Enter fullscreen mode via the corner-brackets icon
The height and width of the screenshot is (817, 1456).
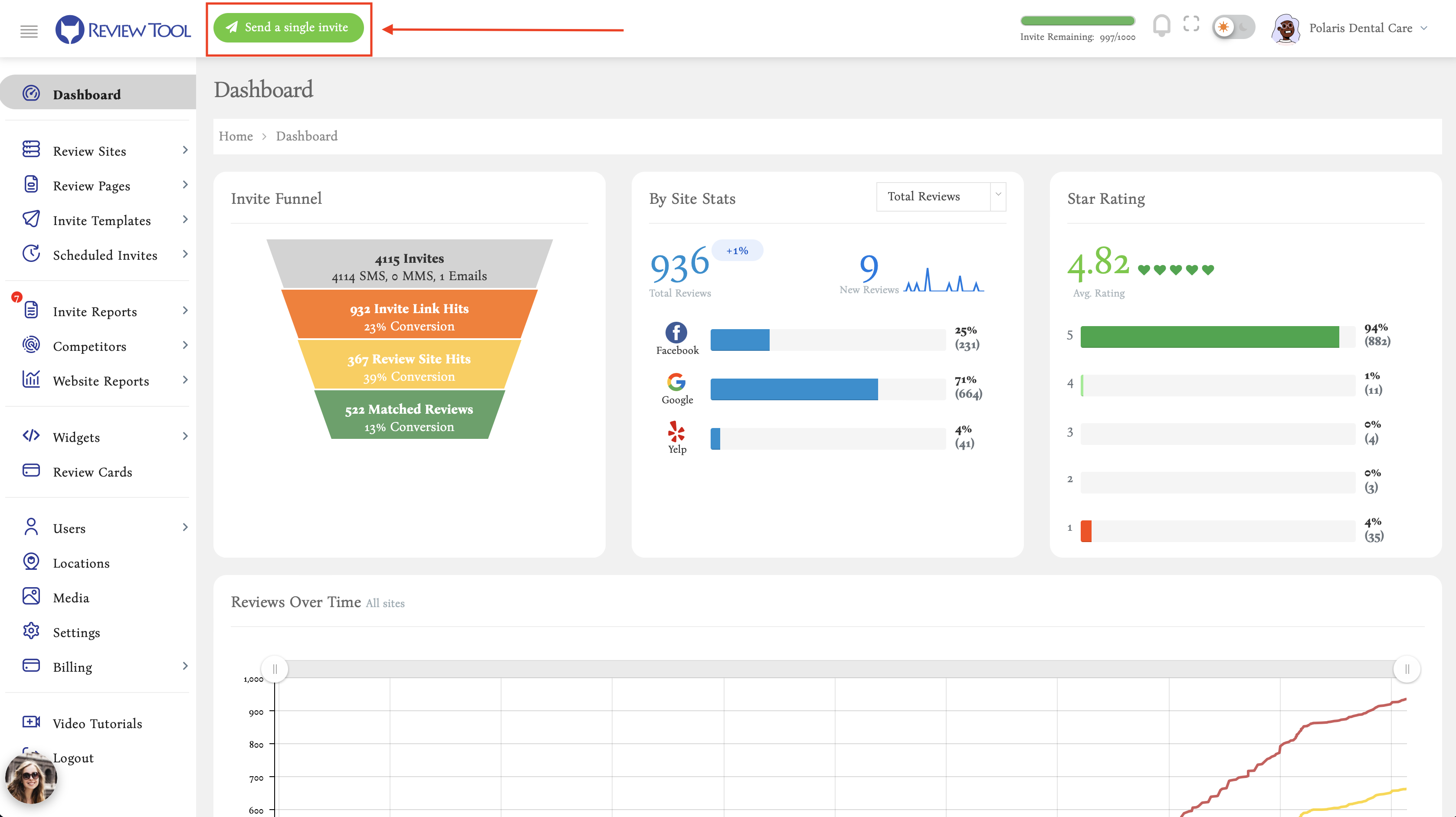coord(1191,24)
